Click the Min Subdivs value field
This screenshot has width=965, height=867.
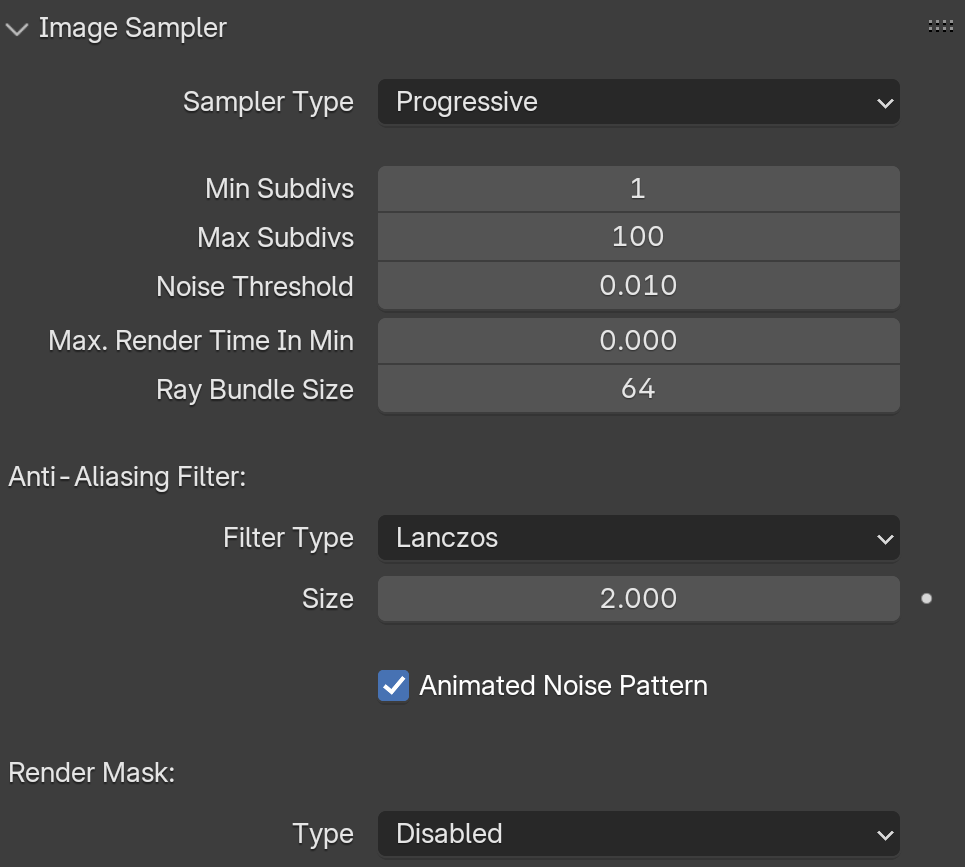click(638, 188)
